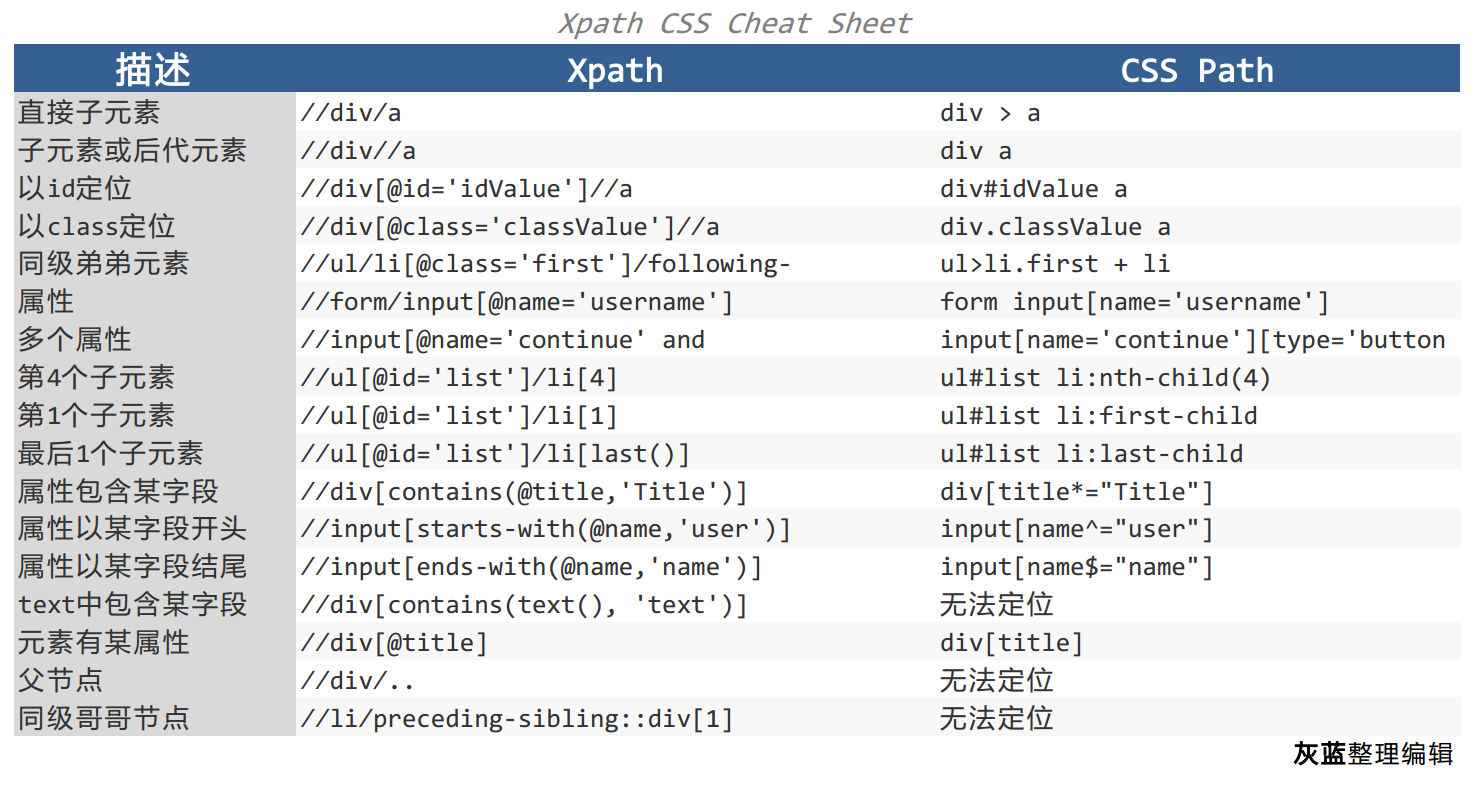Image resolution: width=1480 pixels, height=794 pixels.
Task: Click the "多个属性" description cell
Action: pyautogui.click(x=75, y=340)
